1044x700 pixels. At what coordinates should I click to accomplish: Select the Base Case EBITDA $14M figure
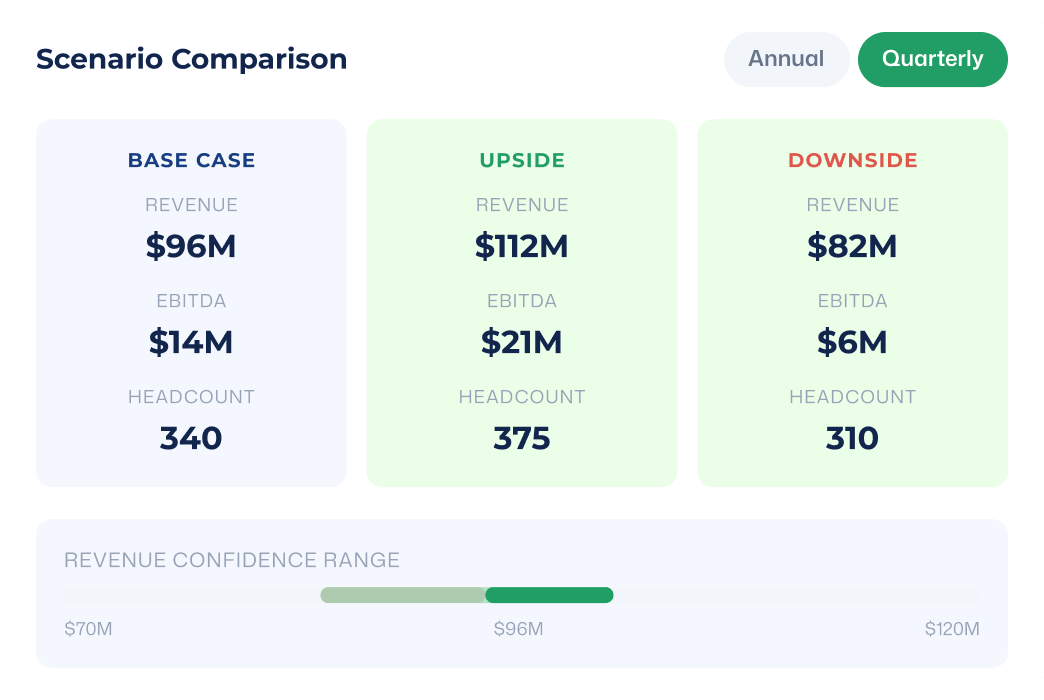click(191, 342)
